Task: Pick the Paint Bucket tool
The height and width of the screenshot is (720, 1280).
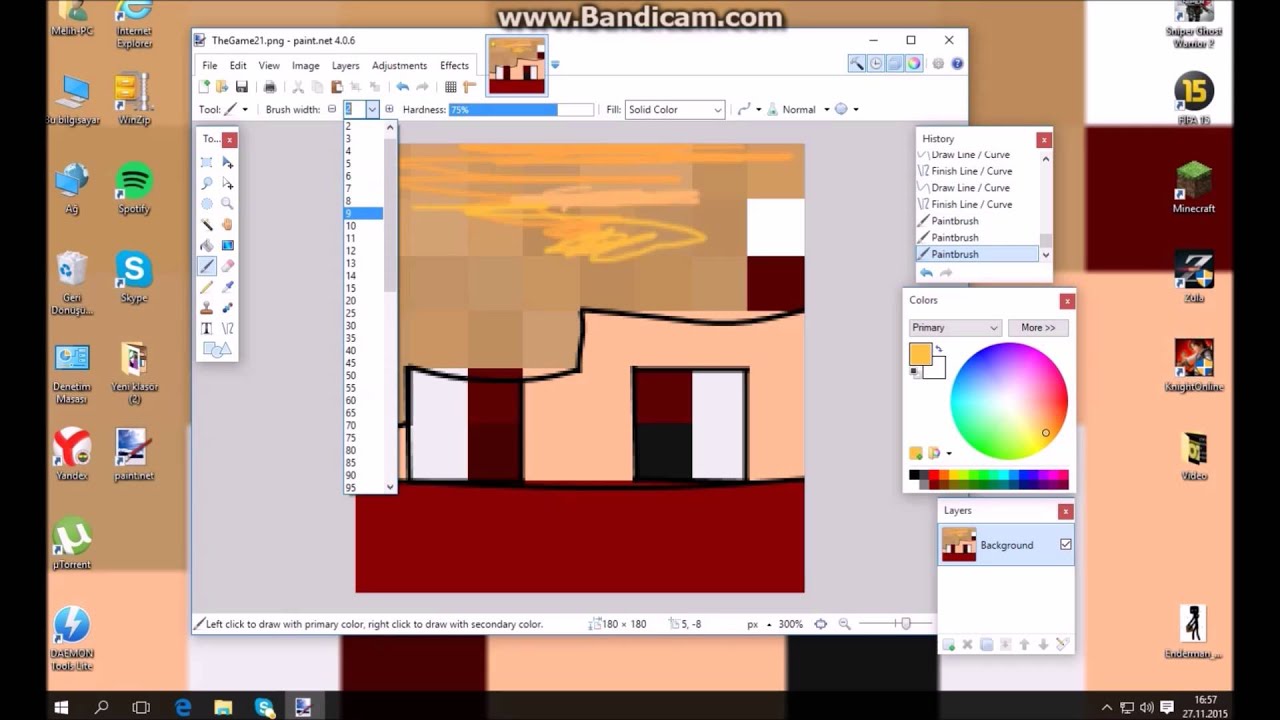Action: [207, 246]
